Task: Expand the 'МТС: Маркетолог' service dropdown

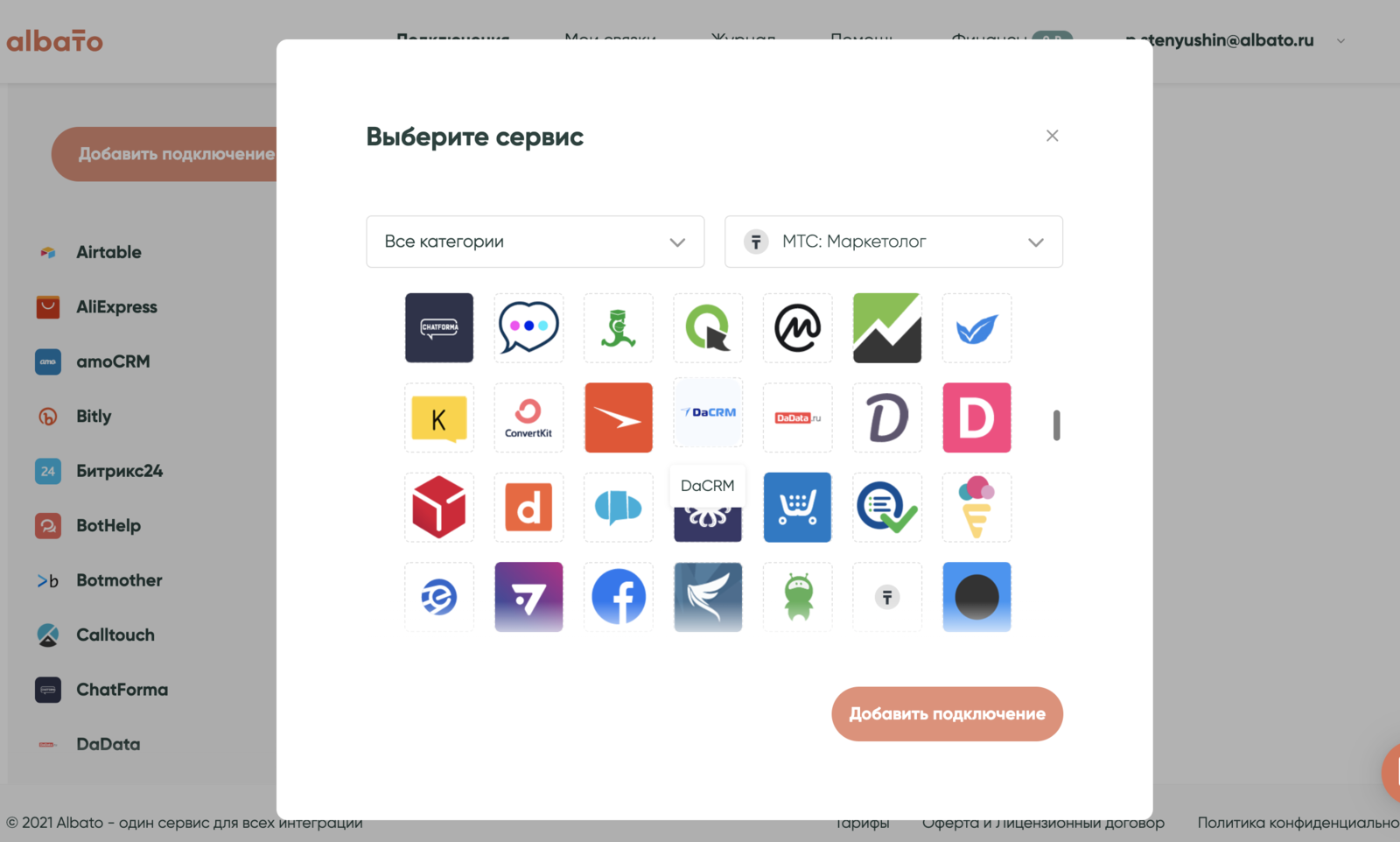Action: (893, 242)
